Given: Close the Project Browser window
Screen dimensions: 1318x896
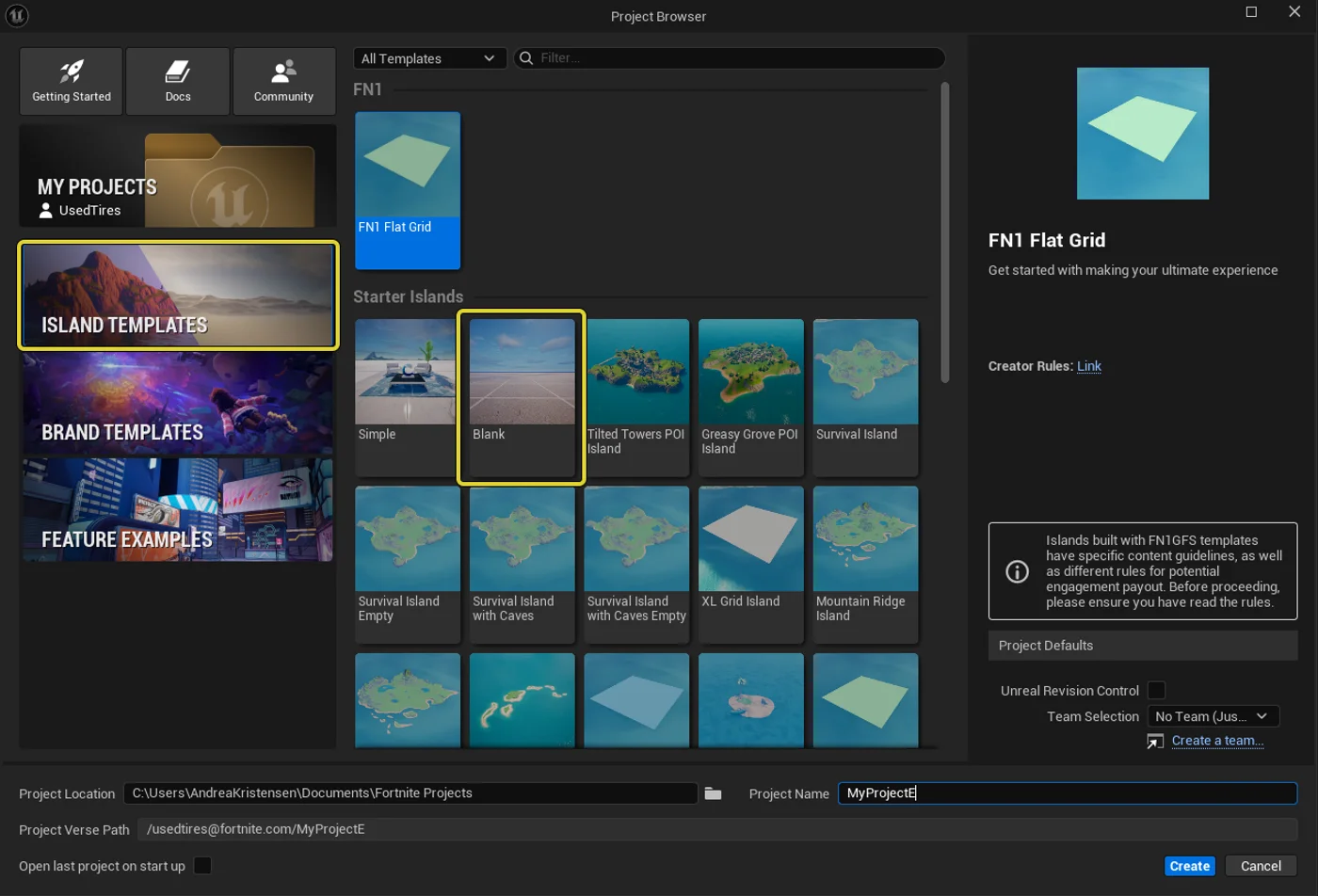Looking at the screenshot, I should pyautogui.click(x=1294, y=12).
